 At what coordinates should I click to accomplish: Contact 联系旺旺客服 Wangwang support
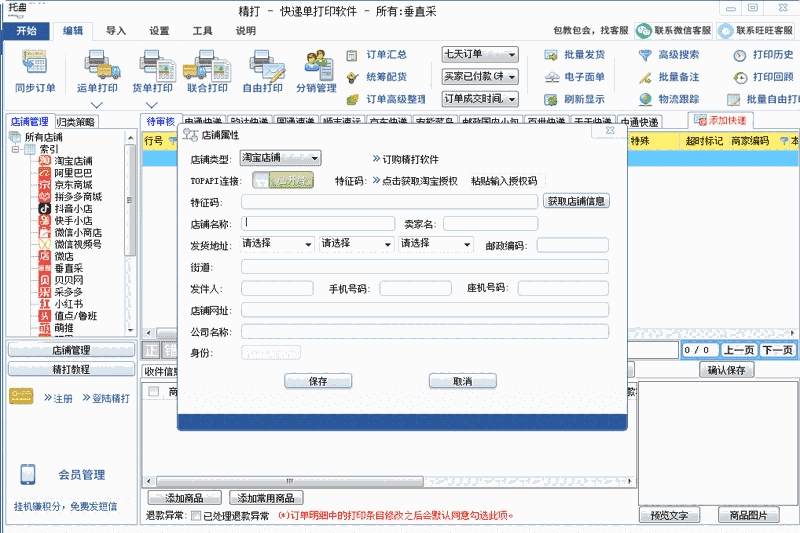point(756,31)
